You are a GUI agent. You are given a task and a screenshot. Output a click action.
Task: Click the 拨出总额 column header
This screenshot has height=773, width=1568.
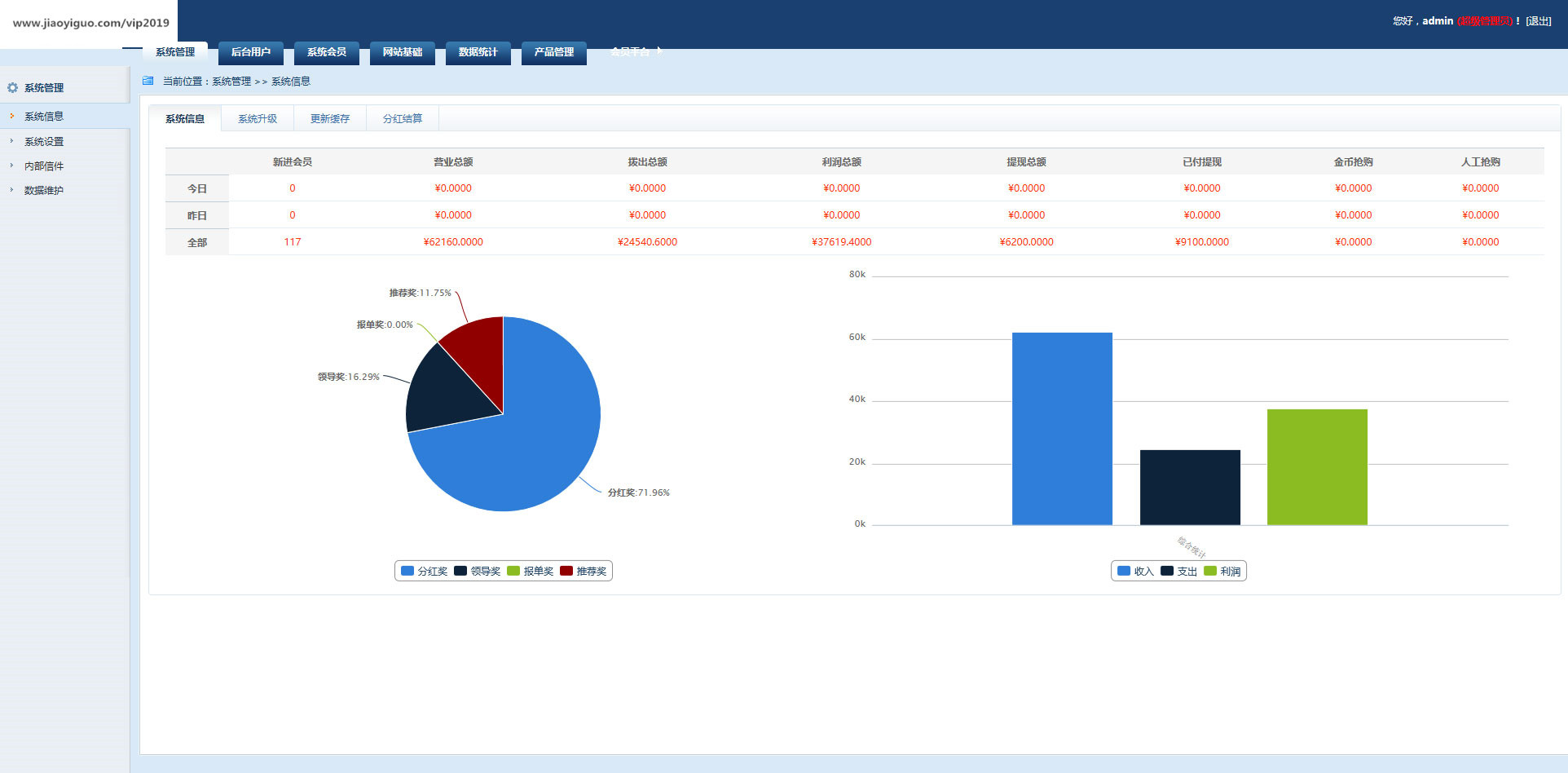click(x=647, y=162)
